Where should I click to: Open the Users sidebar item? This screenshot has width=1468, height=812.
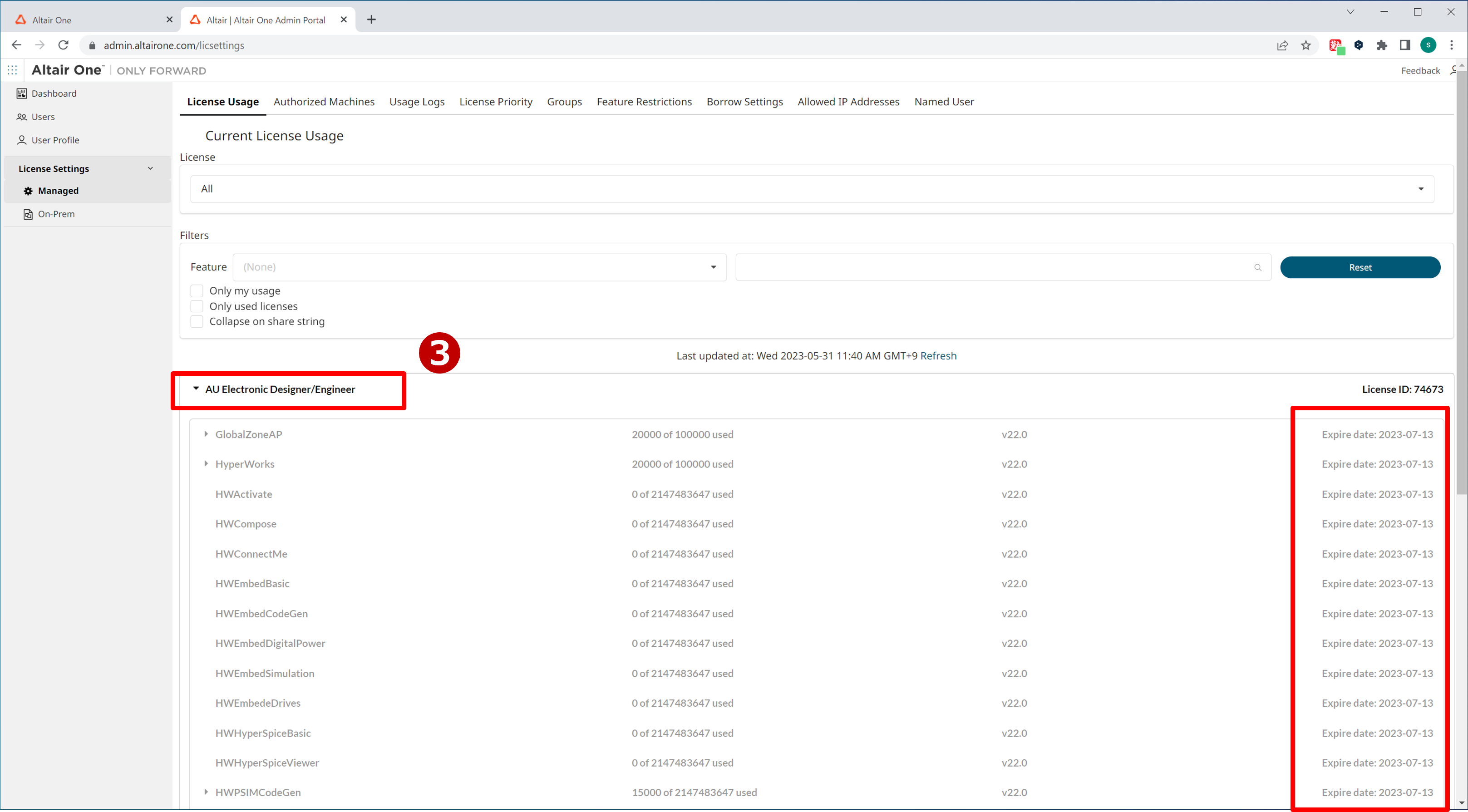point(43,117)
